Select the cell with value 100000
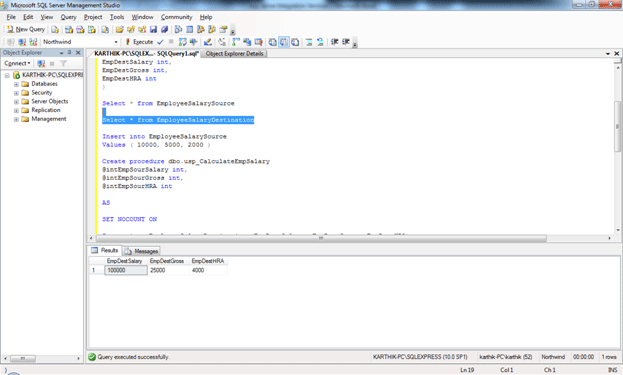This screenshot has height=375, width=623. pos(126,270)
